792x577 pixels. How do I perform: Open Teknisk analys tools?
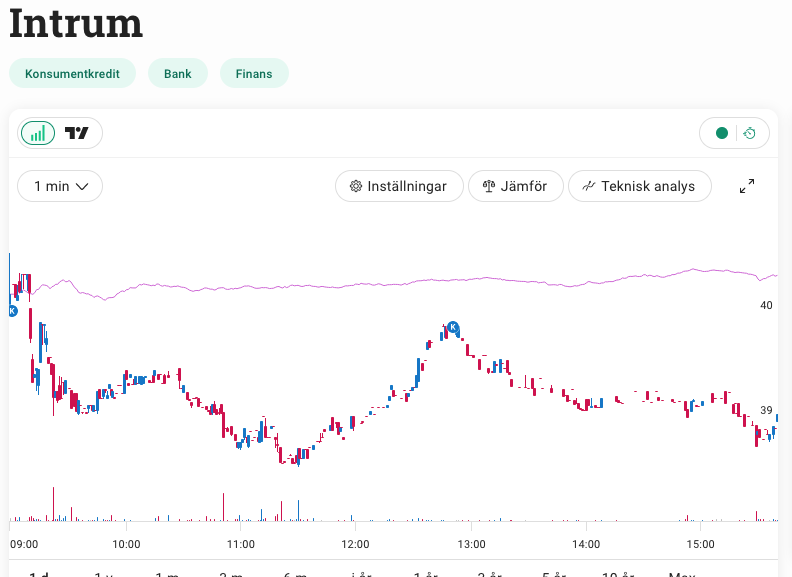click(x=640, y=186)
